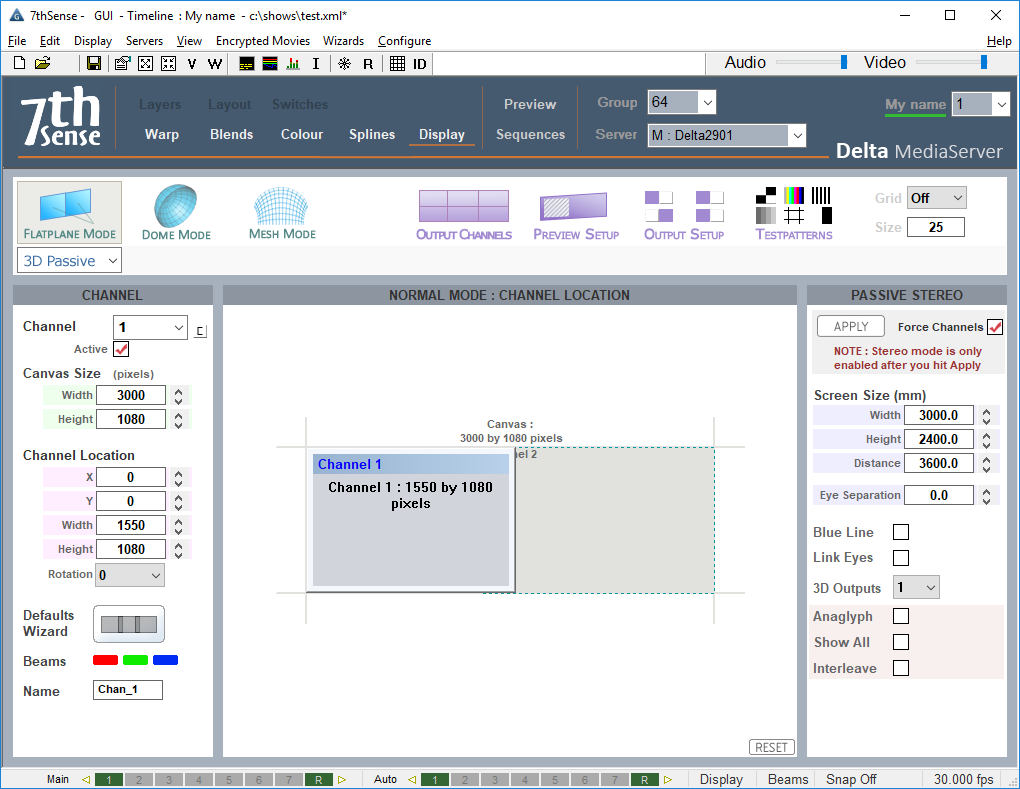This screenshot has width=1020, height=789.
Task: Click the Eye Separation value field
Action: 939,495
